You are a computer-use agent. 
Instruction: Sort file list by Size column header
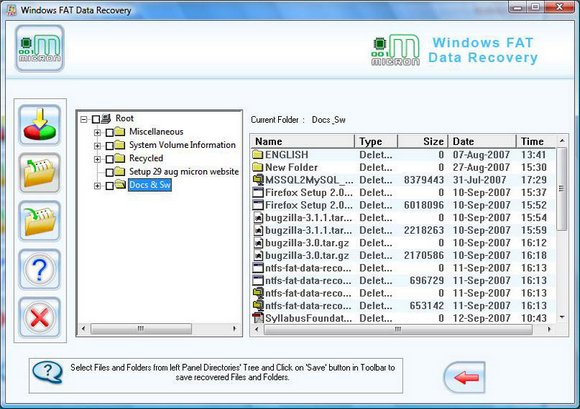[x=423, y=141]
